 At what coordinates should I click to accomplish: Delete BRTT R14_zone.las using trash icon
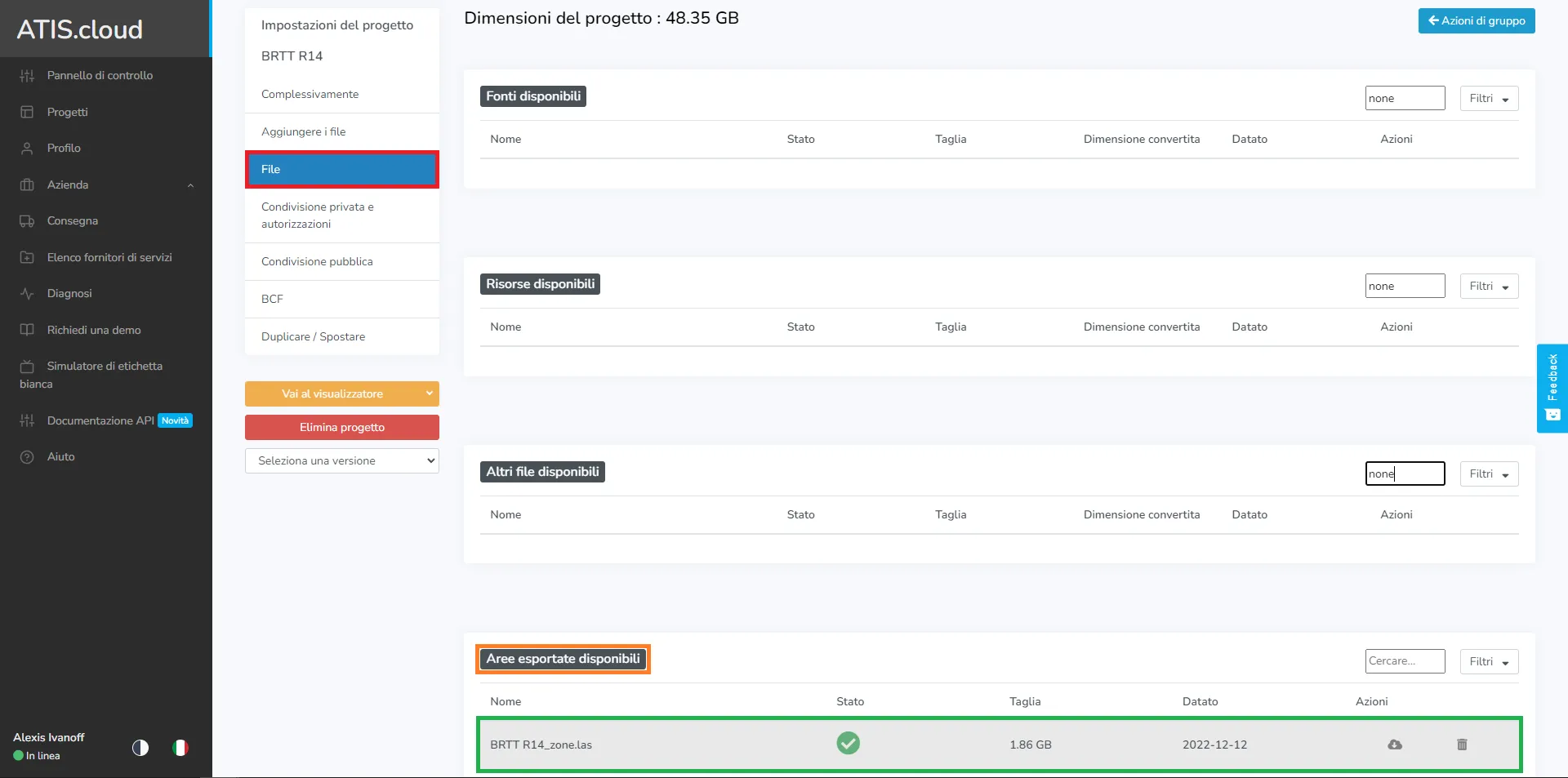pos(1462,745)
